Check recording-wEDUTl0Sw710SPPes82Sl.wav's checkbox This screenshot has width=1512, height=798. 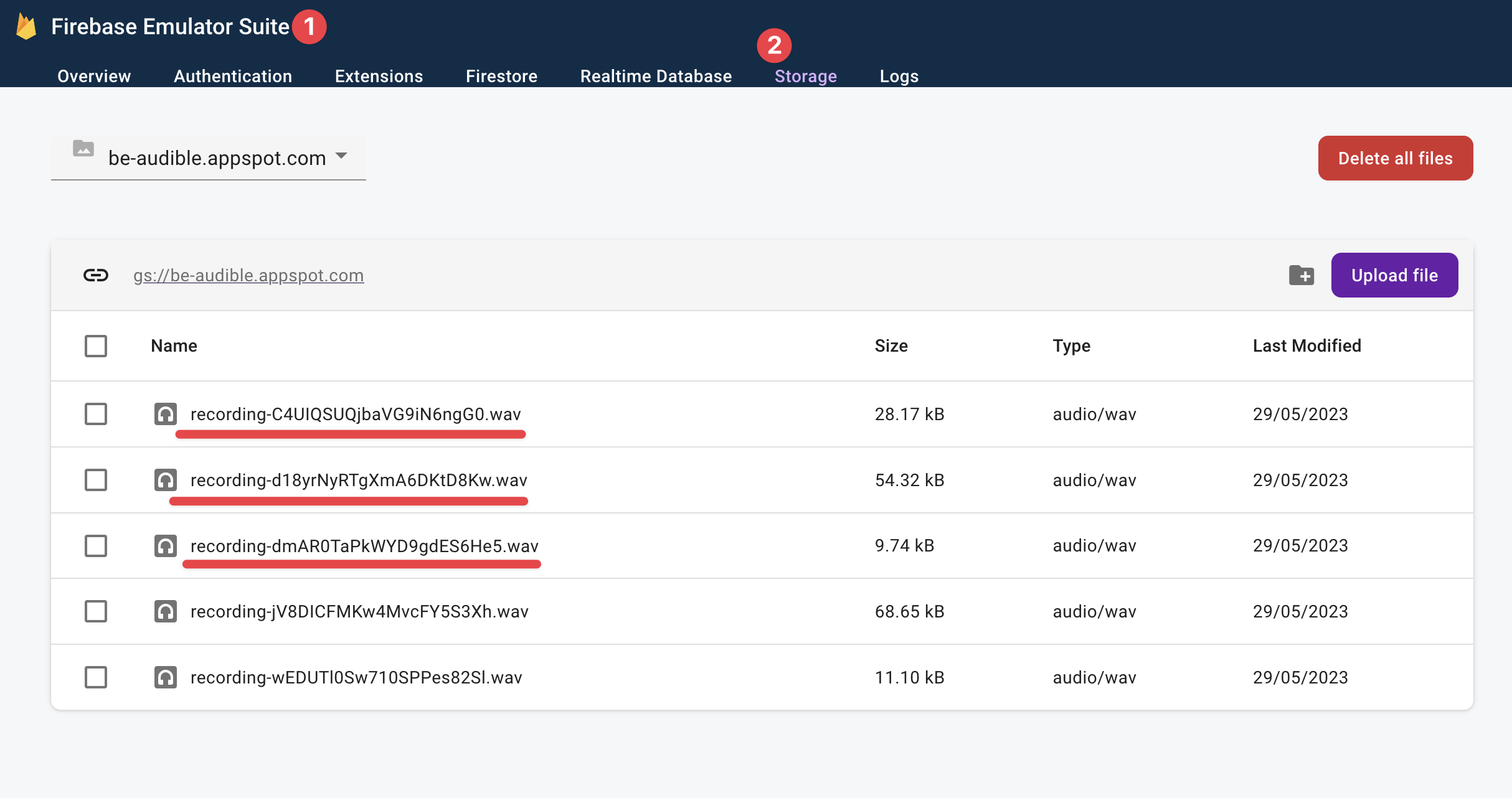coord(95,677)
